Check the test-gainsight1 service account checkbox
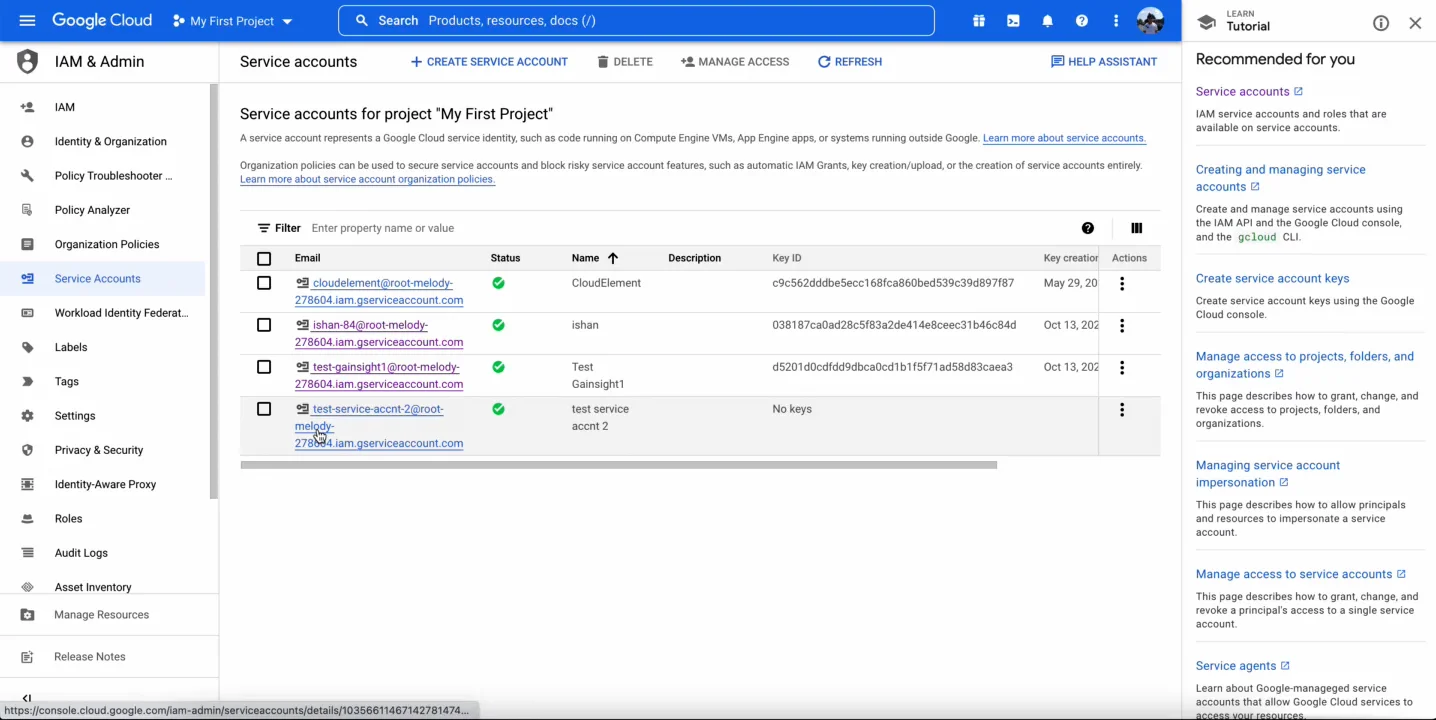This screenshot has width=1436, height=720. click(x=264, y=367)
